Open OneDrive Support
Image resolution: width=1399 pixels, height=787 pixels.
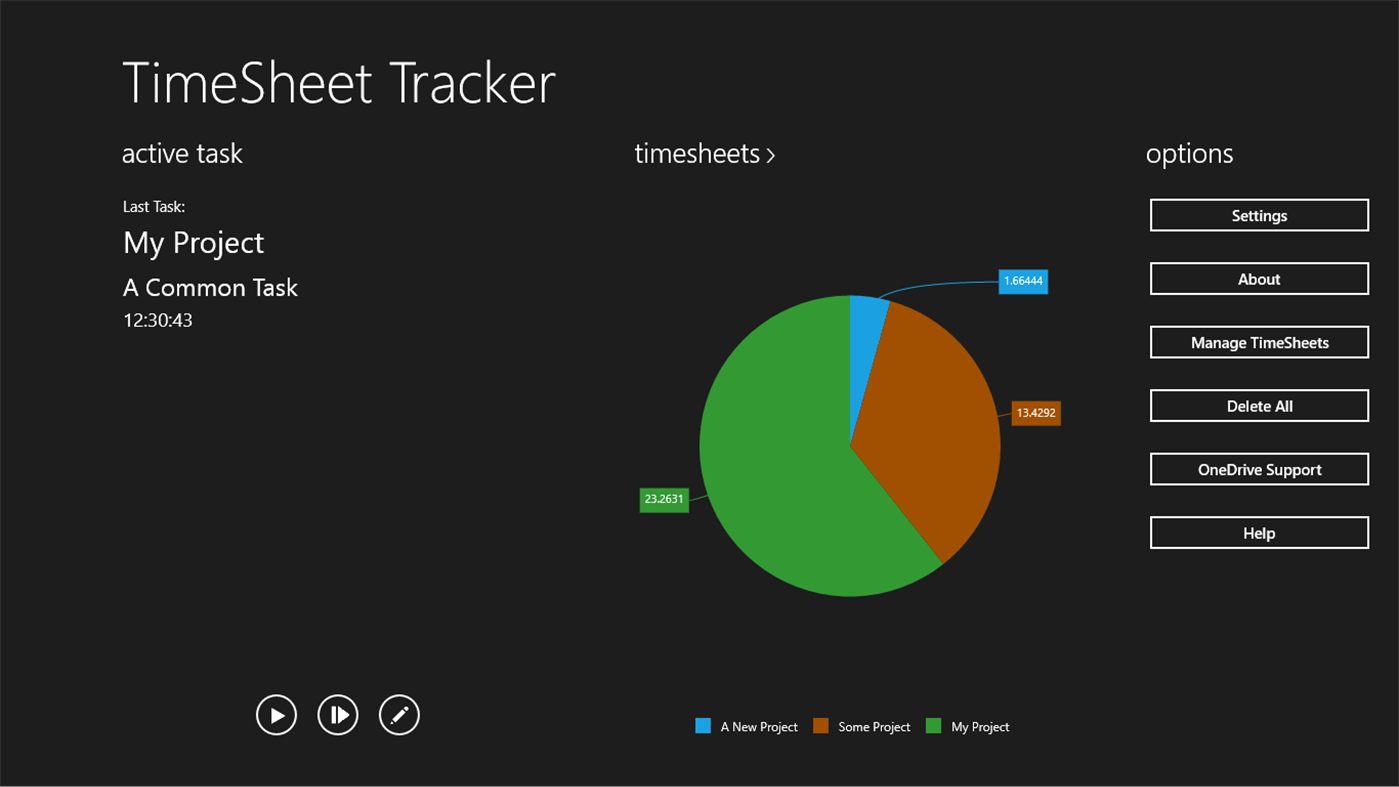[x=1258, y=469]
